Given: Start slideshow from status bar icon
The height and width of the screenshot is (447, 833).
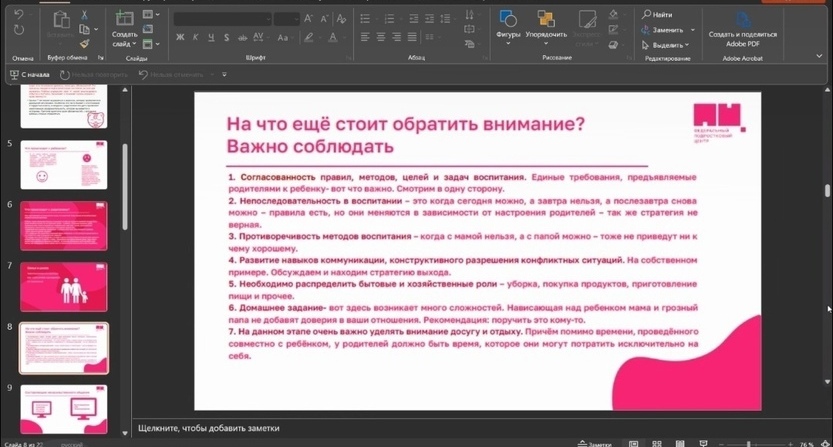Looking at the screenshot, I should click(x=703, y=444).
